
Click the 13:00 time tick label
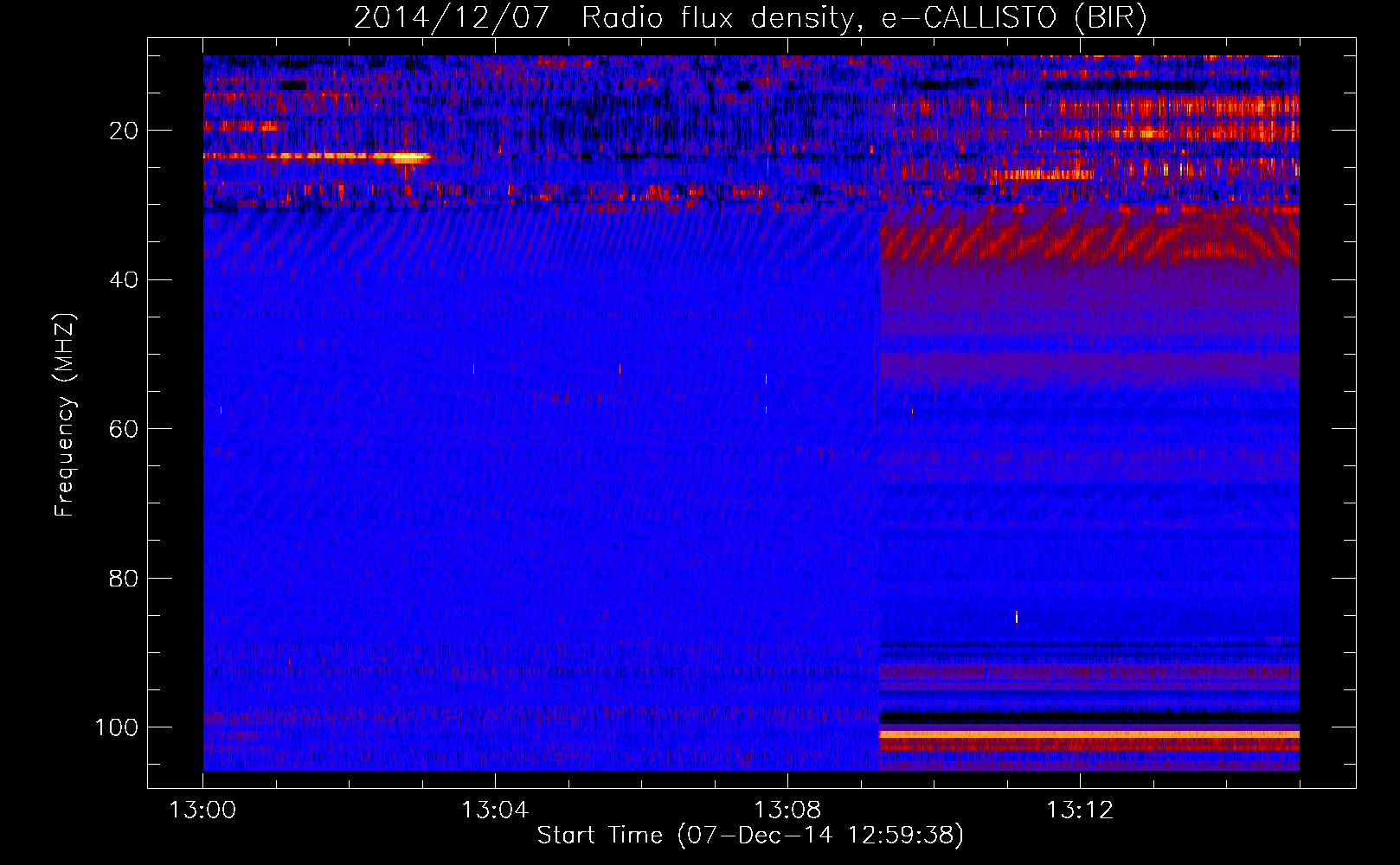202,811
